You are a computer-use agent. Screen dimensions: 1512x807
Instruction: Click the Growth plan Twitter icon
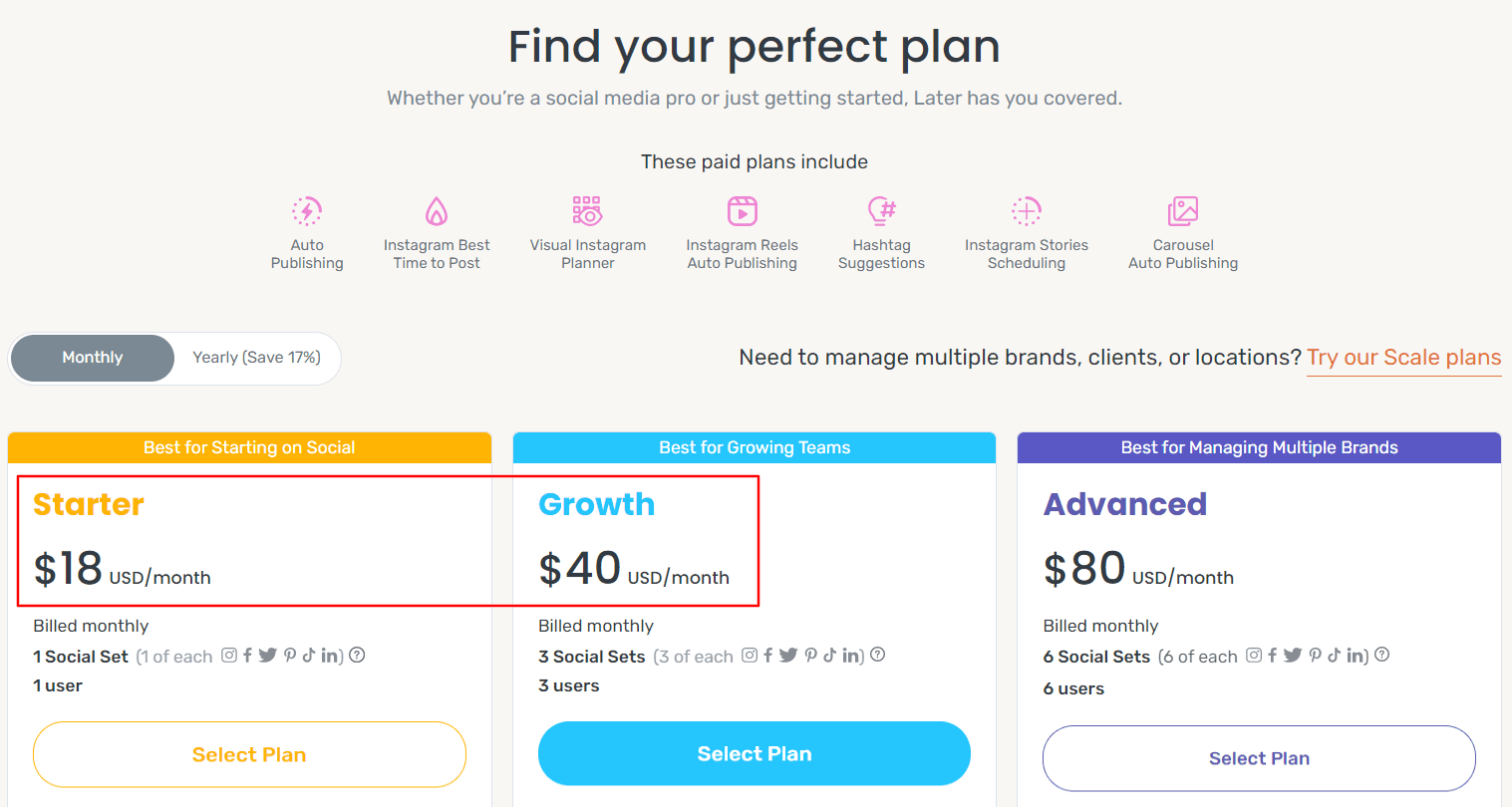click(788, 656)
